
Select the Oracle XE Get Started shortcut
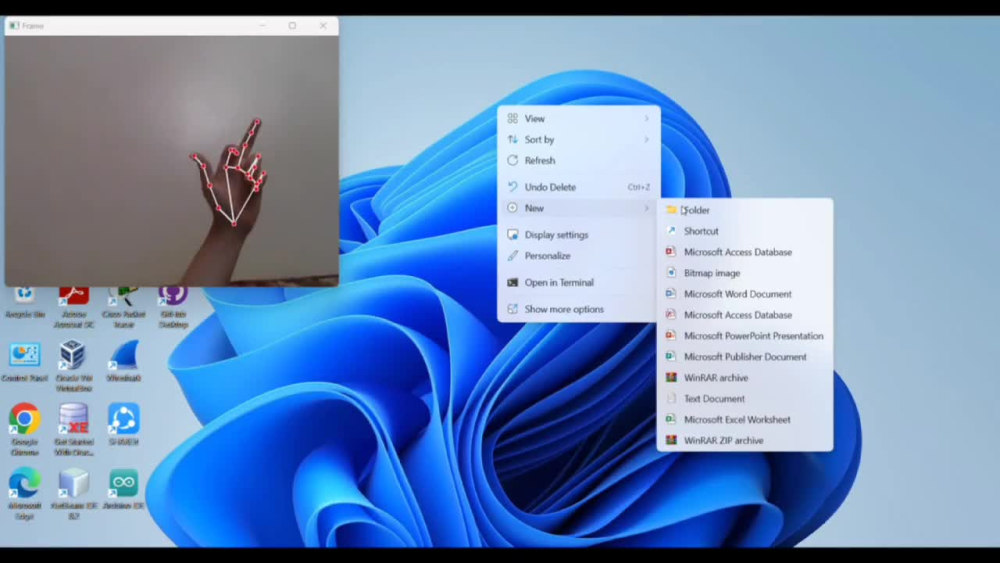[74, 428]
